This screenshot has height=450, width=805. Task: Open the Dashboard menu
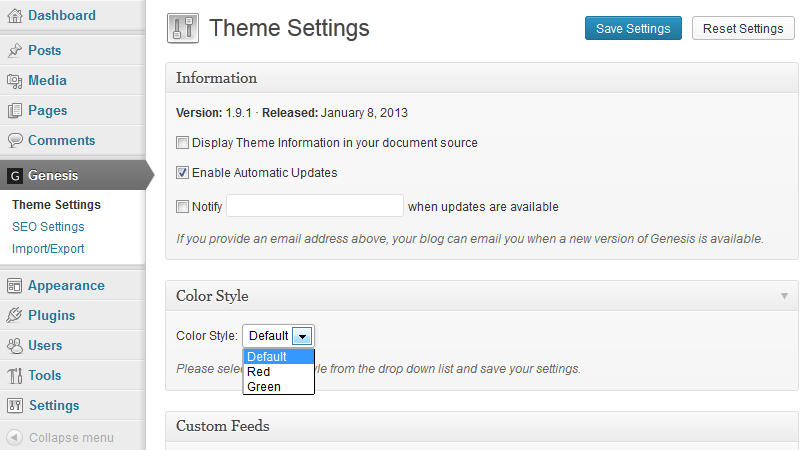(72, 16)
